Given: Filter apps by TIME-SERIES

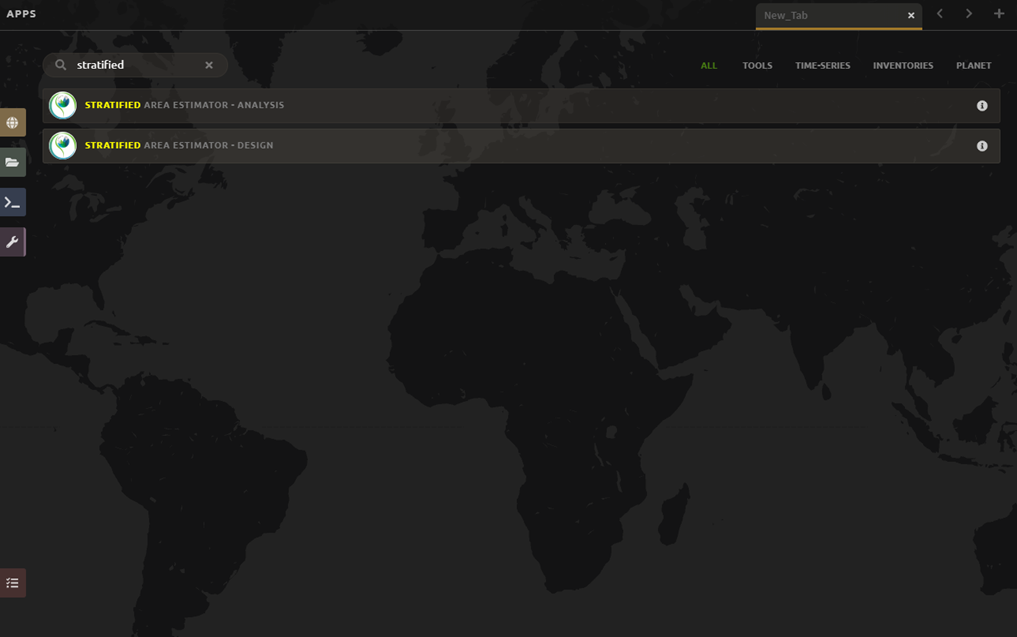Looking at the screenshot, I should (822, 66).
